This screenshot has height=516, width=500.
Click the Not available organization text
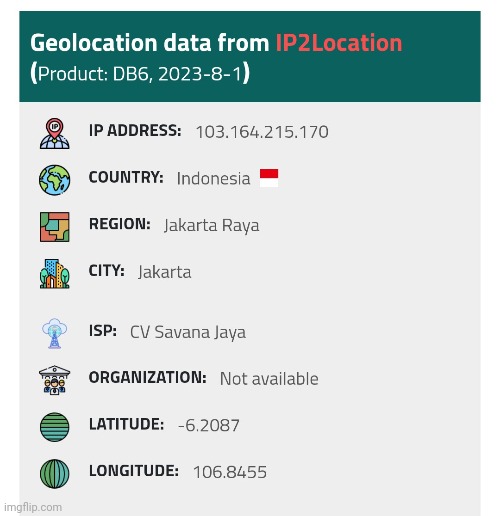click(x=269, y=379)
